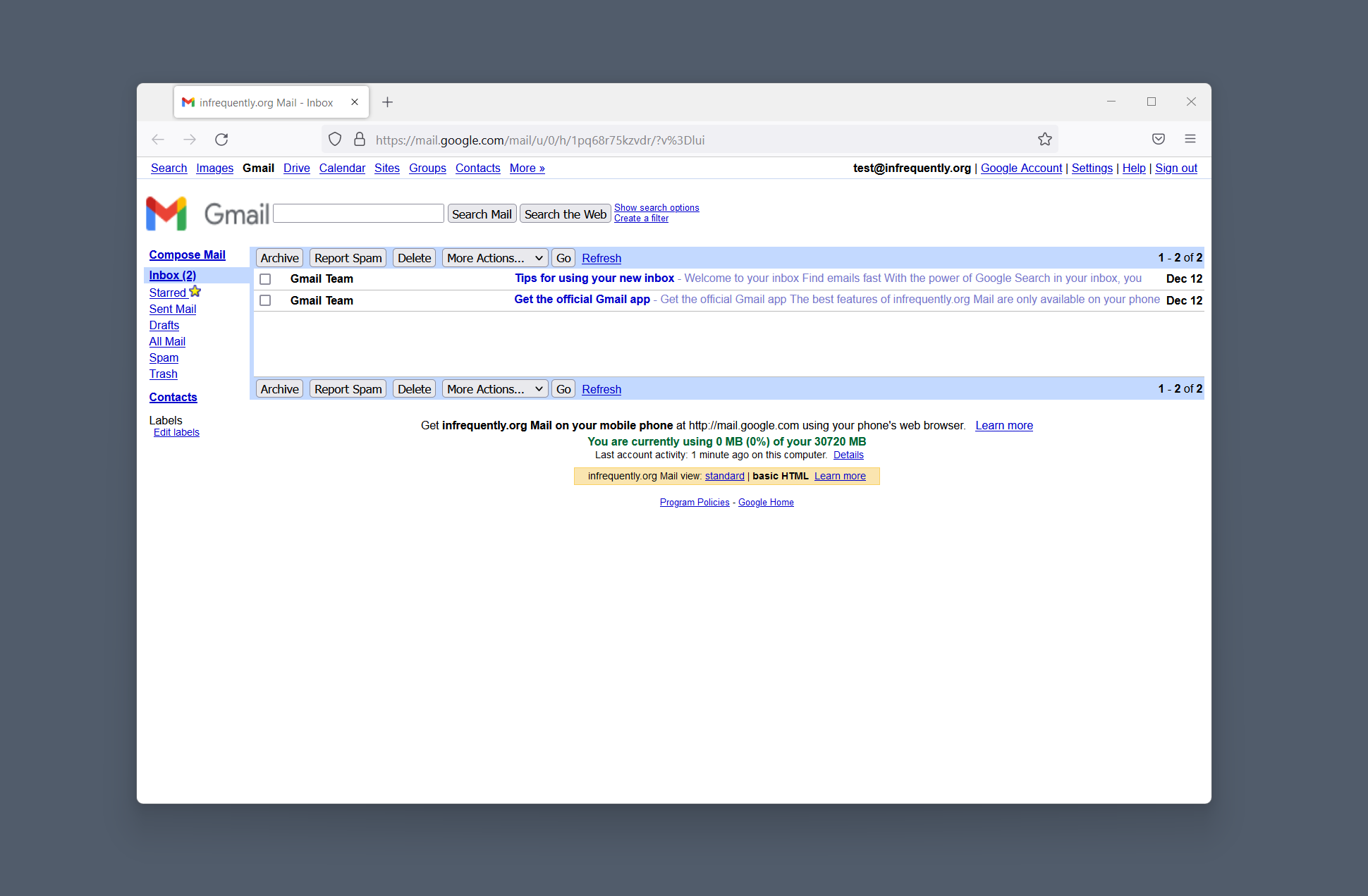Click the browser forward arrow
This screenshot has width=1368, height=896.
[x=190, y=140]
